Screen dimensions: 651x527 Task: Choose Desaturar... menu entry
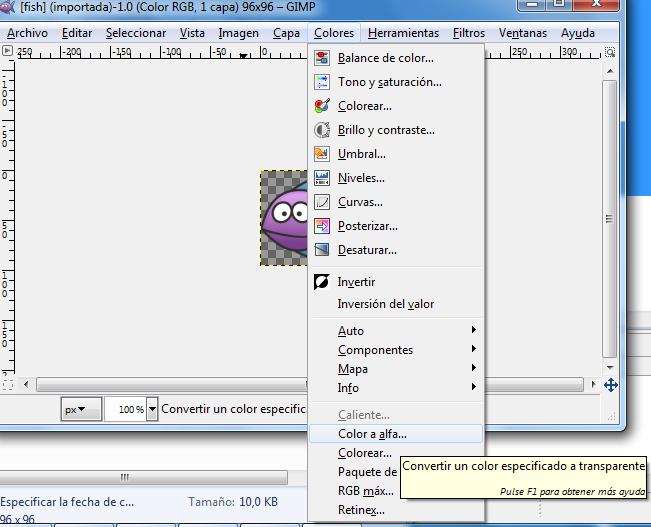click(x=396, y=250)
